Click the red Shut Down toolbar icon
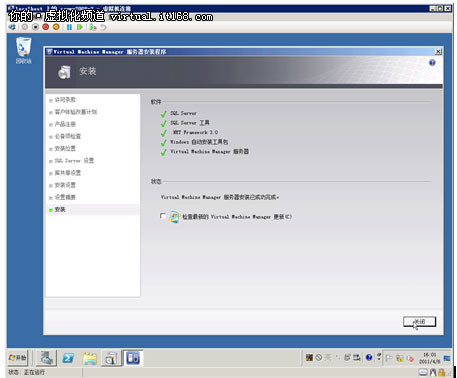 (46, 27)
